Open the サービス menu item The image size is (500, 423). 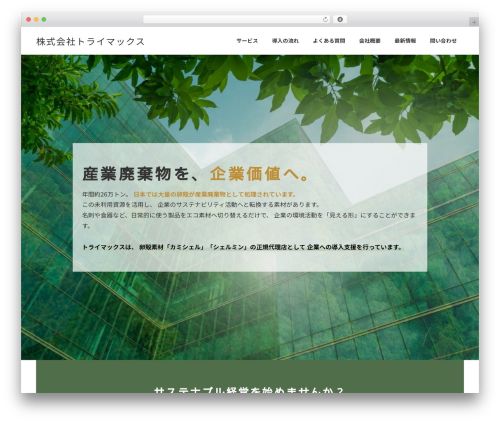click(x=247, y=41)
